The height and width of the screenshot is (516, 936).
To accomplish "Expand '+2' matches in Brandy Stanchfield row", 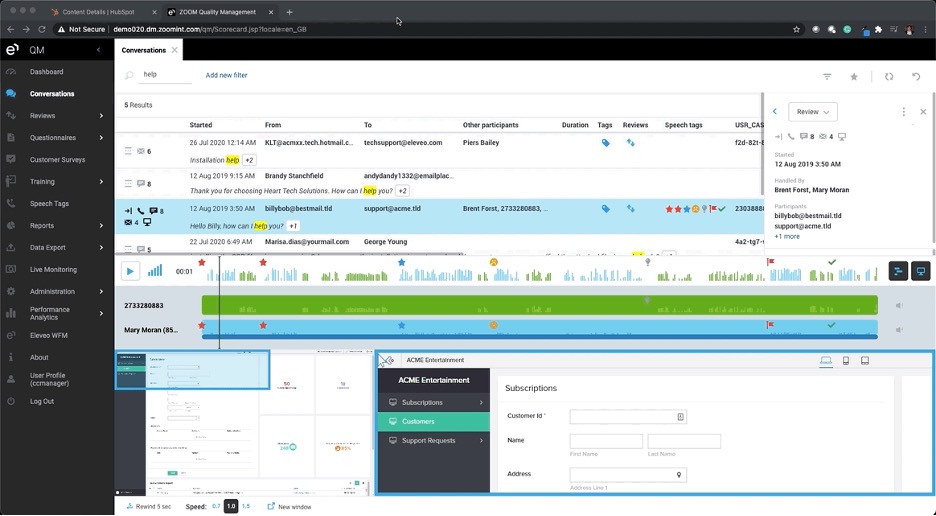I will 402,191.
